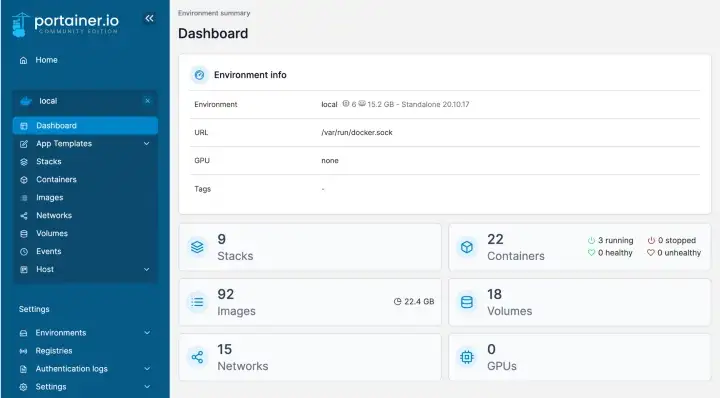Click the Images list icon in sidebar

point(24,198)
